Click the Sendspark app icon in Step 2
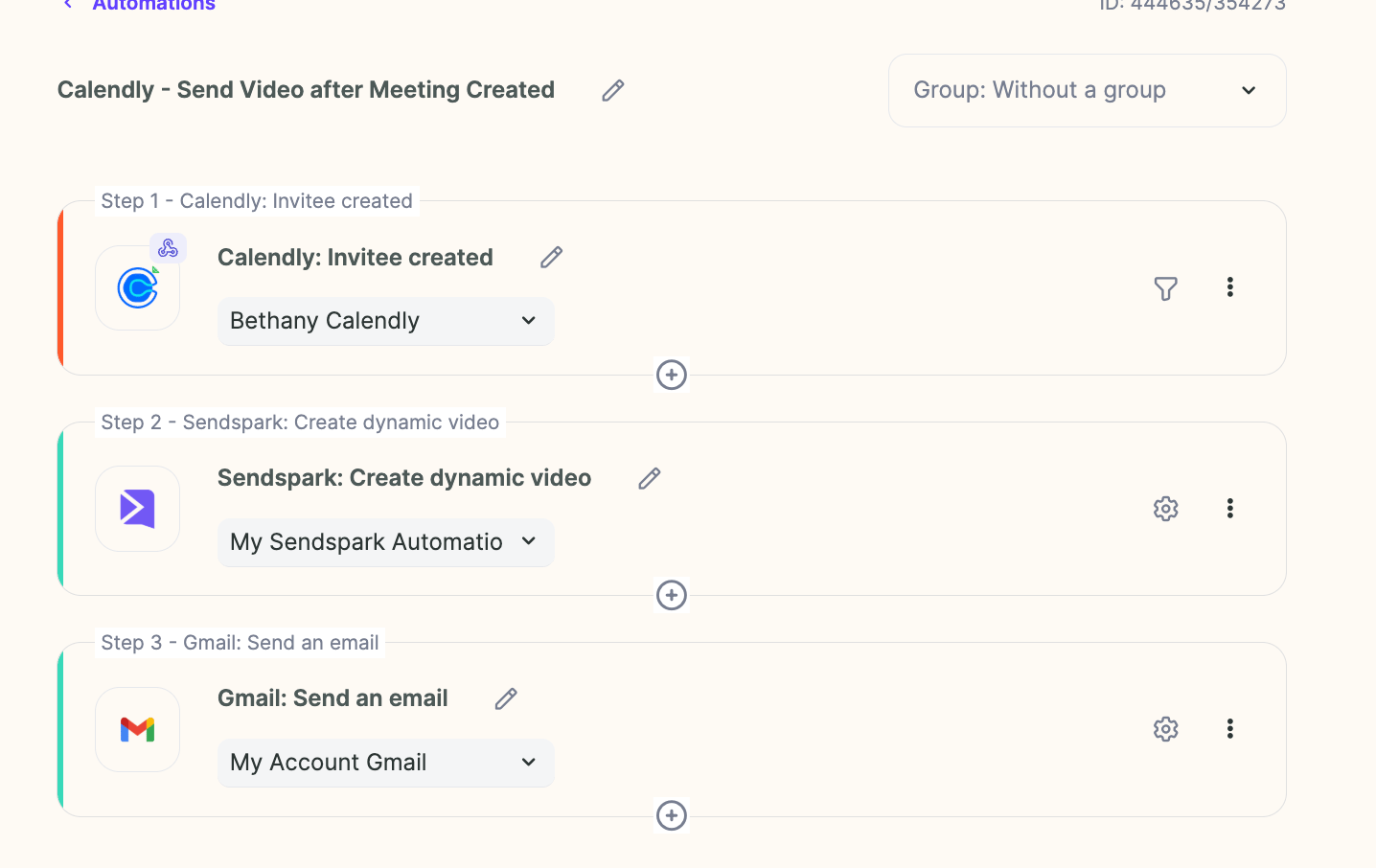 [138, 509]
